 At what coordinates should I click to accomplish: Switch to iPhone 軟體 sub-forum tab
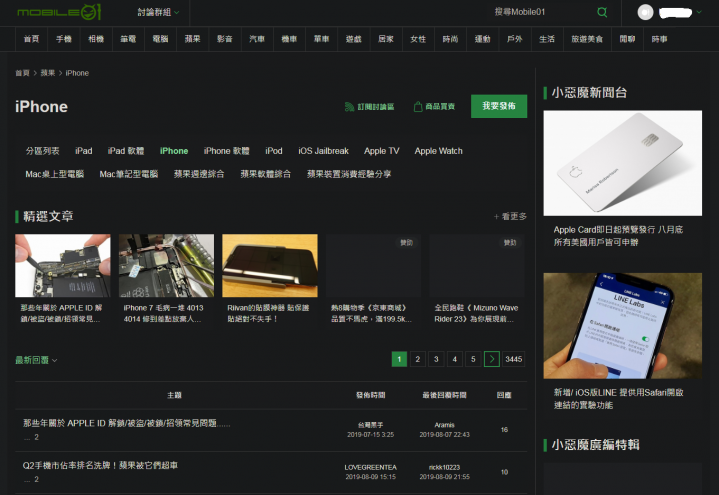pos(227,151)
